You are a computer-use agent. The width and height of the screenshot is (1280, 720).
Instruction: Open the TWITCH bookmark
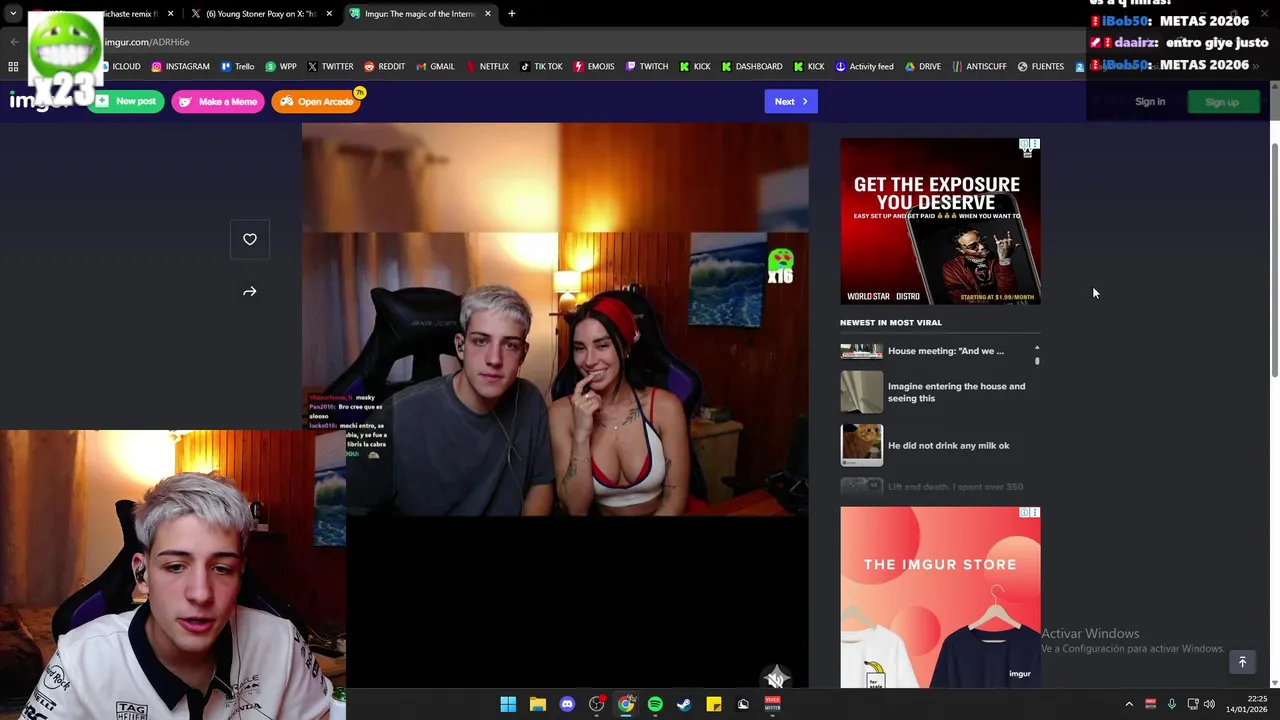click(x=647, y=67)
